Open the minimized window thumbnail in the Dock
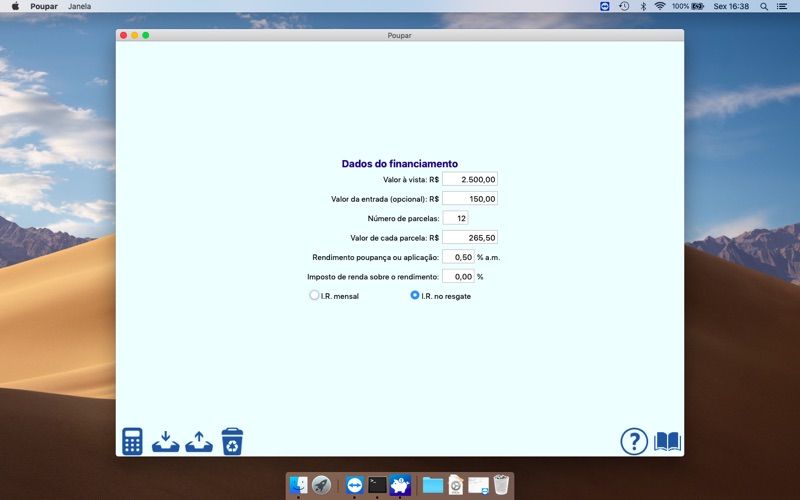 pyautogui.click(x=479, y=485)
